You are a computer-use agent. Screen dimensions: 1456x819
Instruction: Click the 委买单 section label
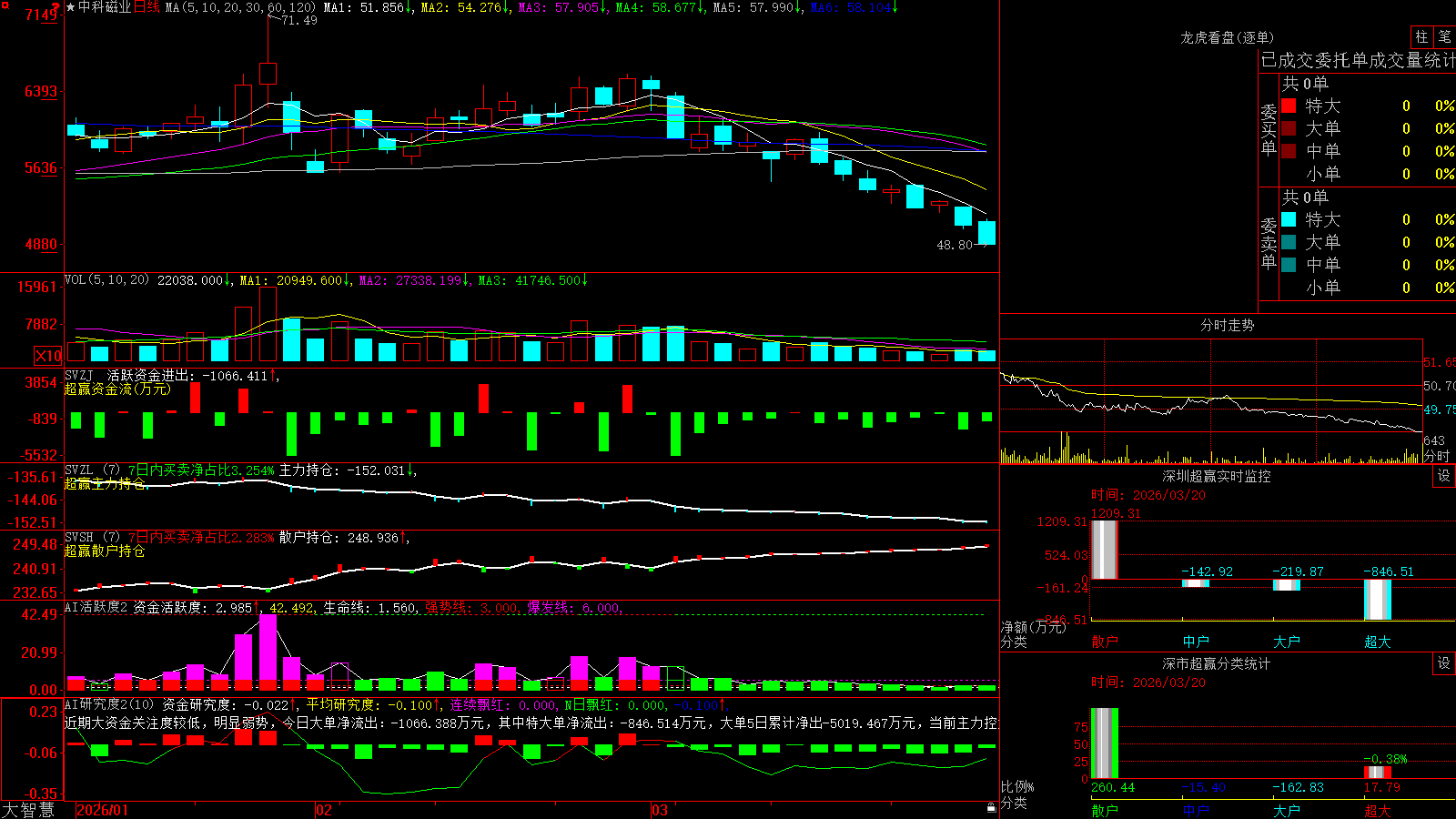(x=1269, y=129)
